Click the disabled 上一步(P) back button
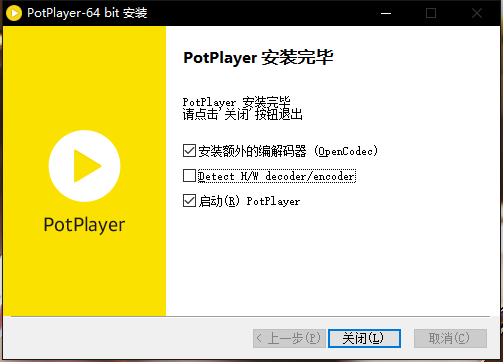503x362 pixels. [289, 338]
